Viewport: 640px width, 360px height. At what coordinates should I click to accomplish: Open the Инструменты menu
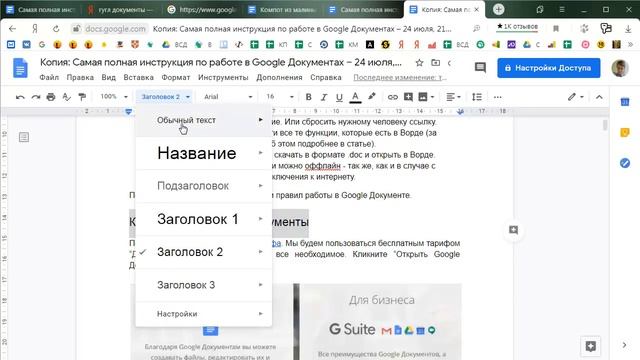[x=223, y=78]
